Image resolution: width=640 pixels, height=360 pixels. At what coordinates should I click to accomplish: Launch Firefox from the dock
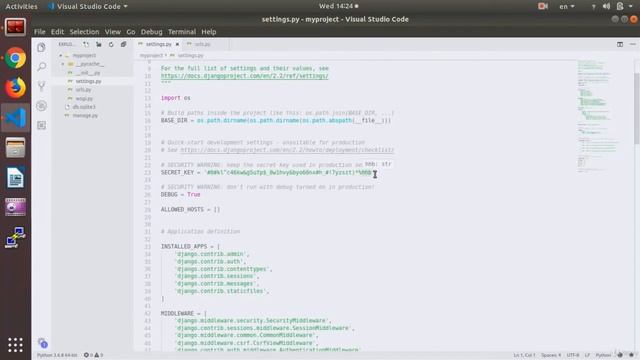coord(16,88)
